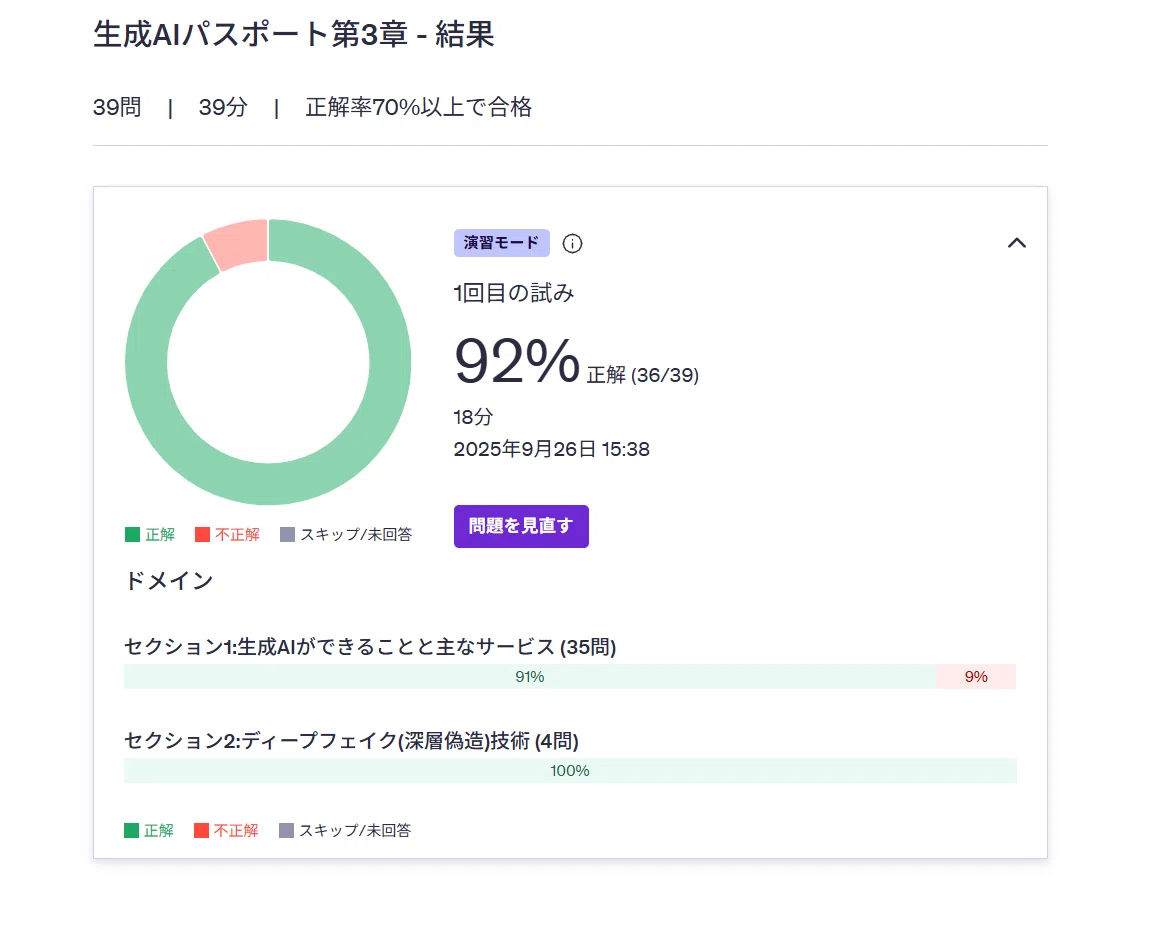
Task: Click the 91% bar of Section 1
Action: pos(530,677)
